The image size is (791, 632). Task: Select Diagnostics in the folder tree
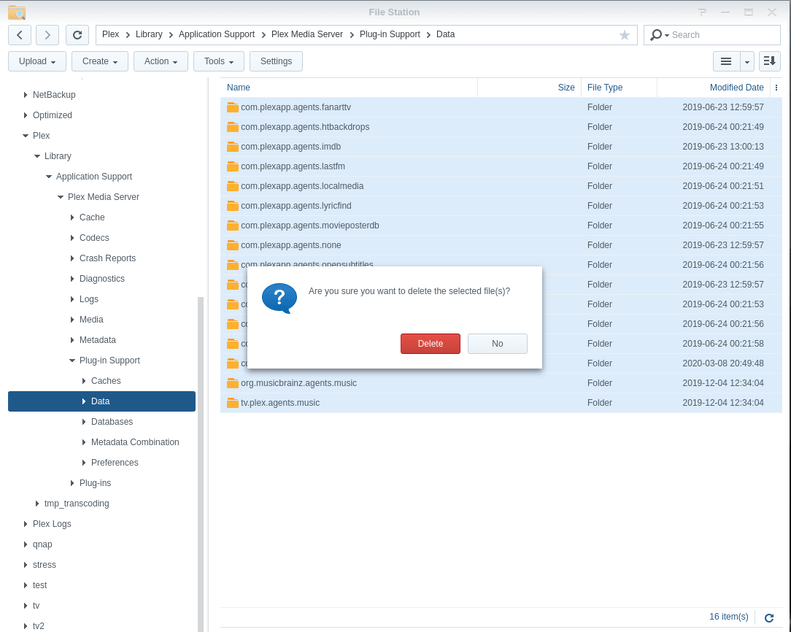click(x=102, y=278)
